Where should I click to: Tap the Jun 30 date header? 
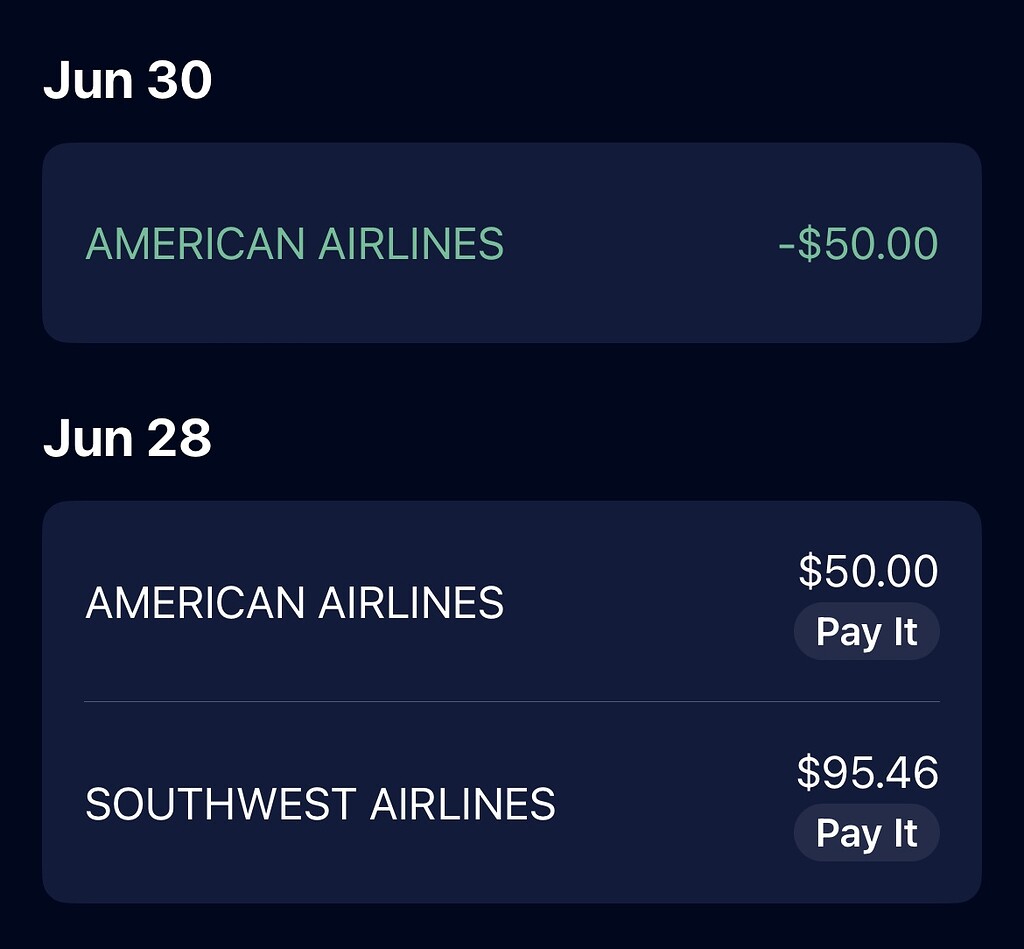(124, 79)
